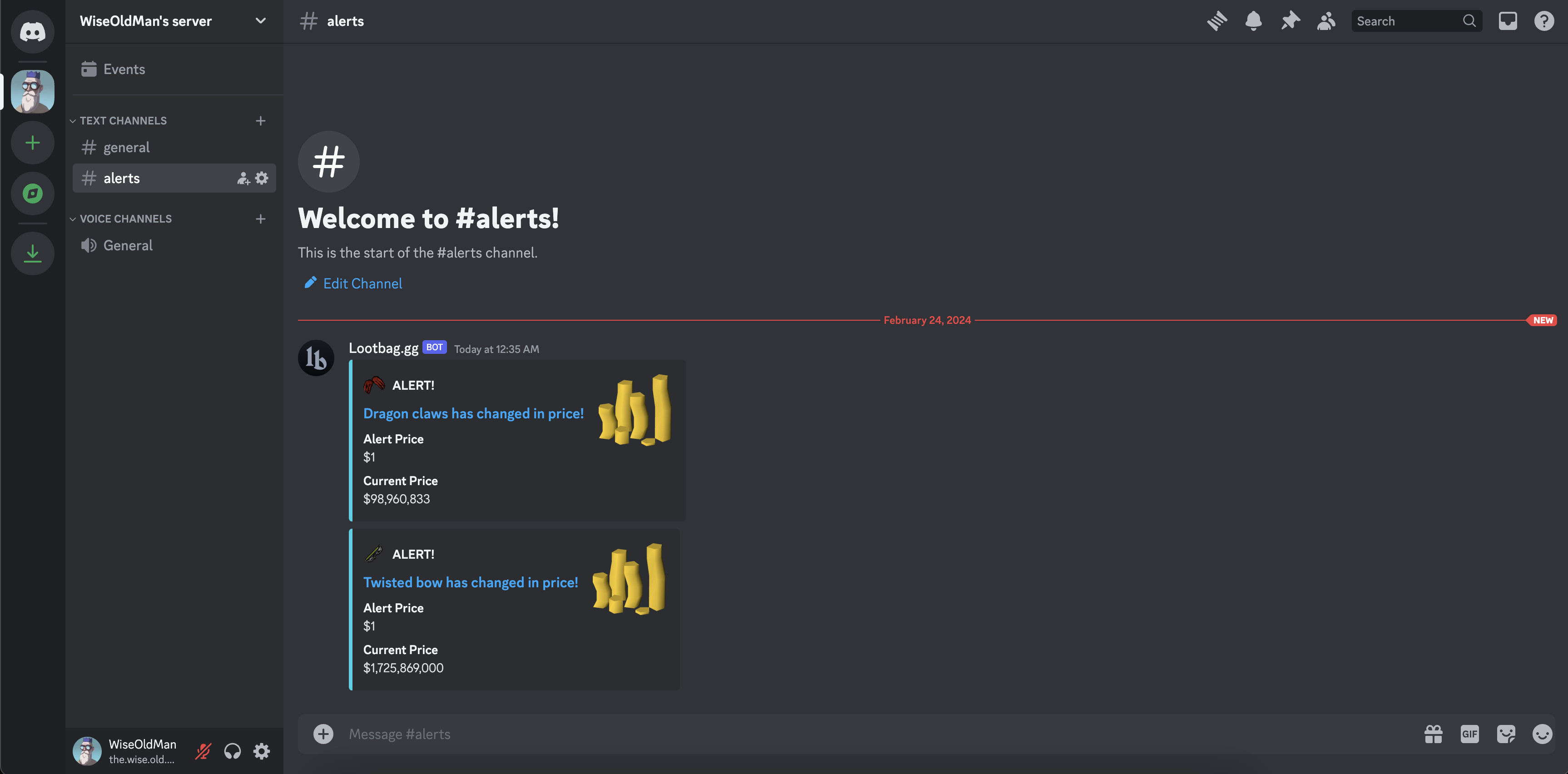Click the member list icon

tap(1326, 21)
